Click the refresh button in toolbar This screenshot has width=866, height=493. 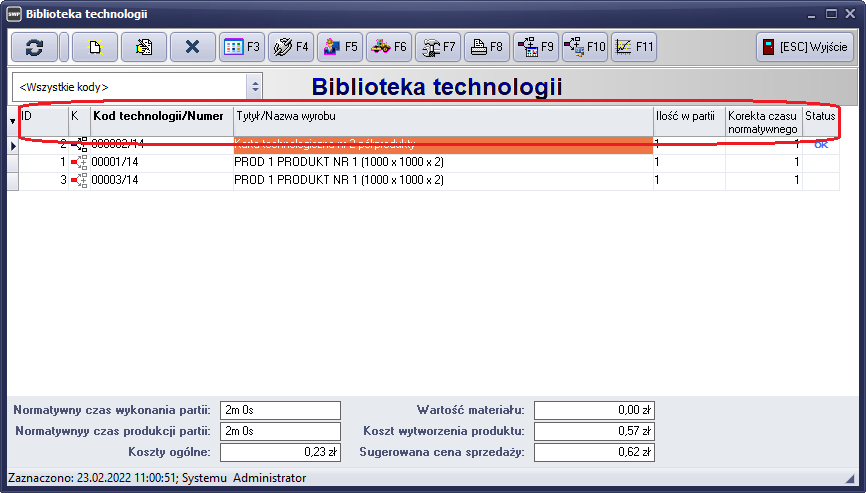[x=35, y=47]
